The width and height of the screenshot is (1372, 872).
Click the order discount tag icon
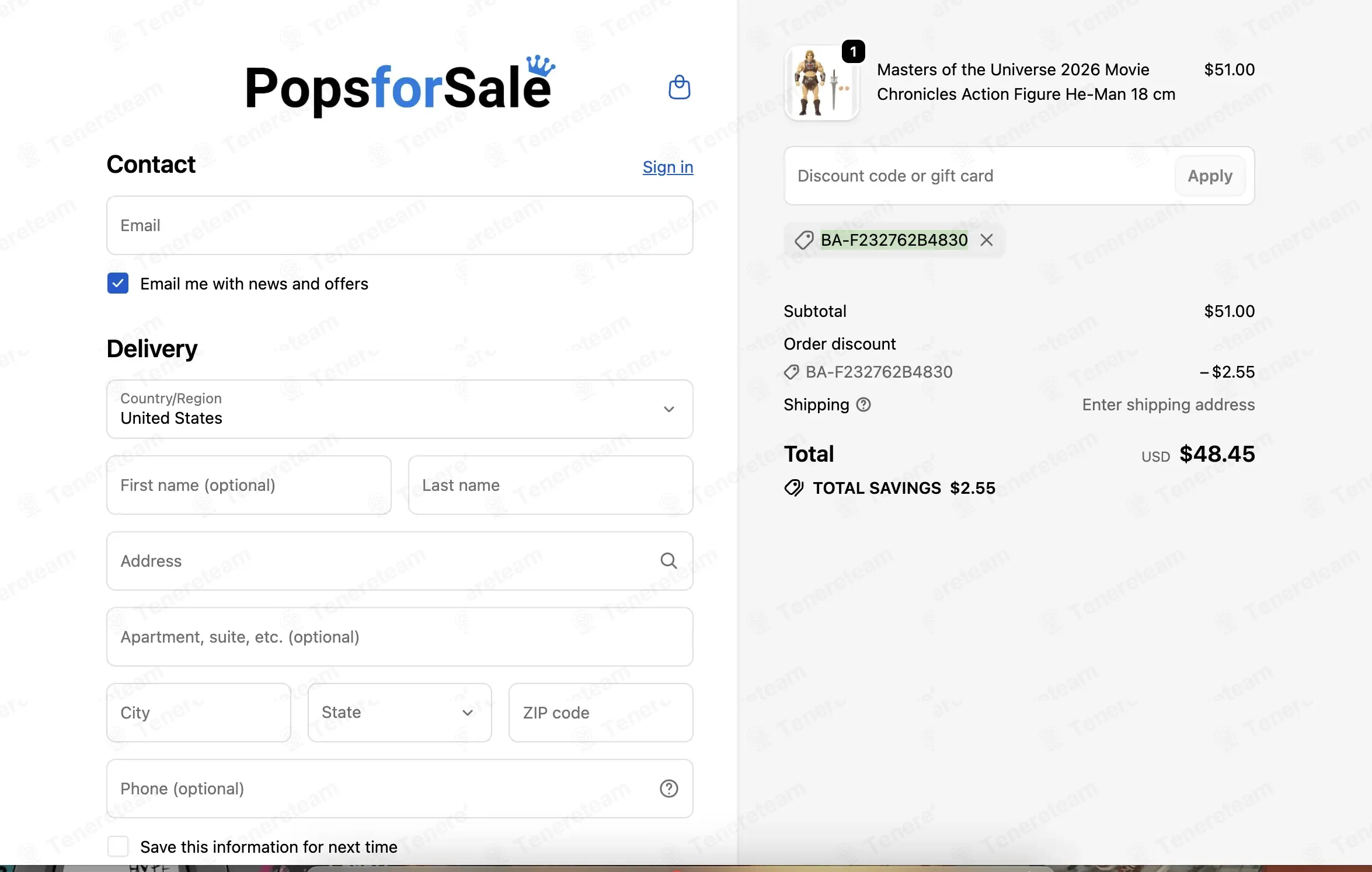pos(792,372)
